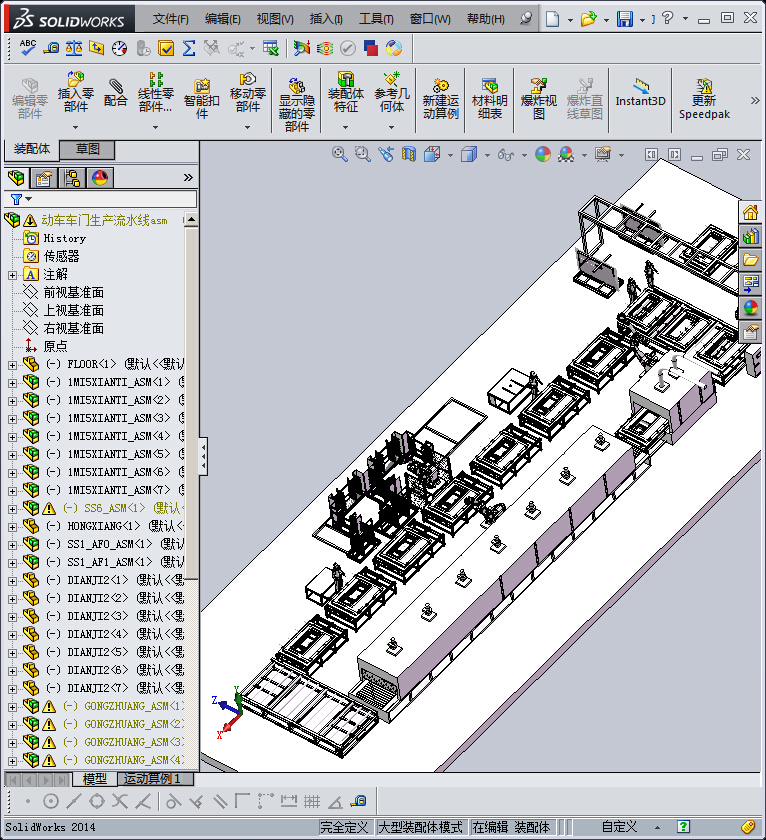766x840 pixels.
Task: Click Zoom to Fit magnifier icon
Action: (x=339, y=154)
